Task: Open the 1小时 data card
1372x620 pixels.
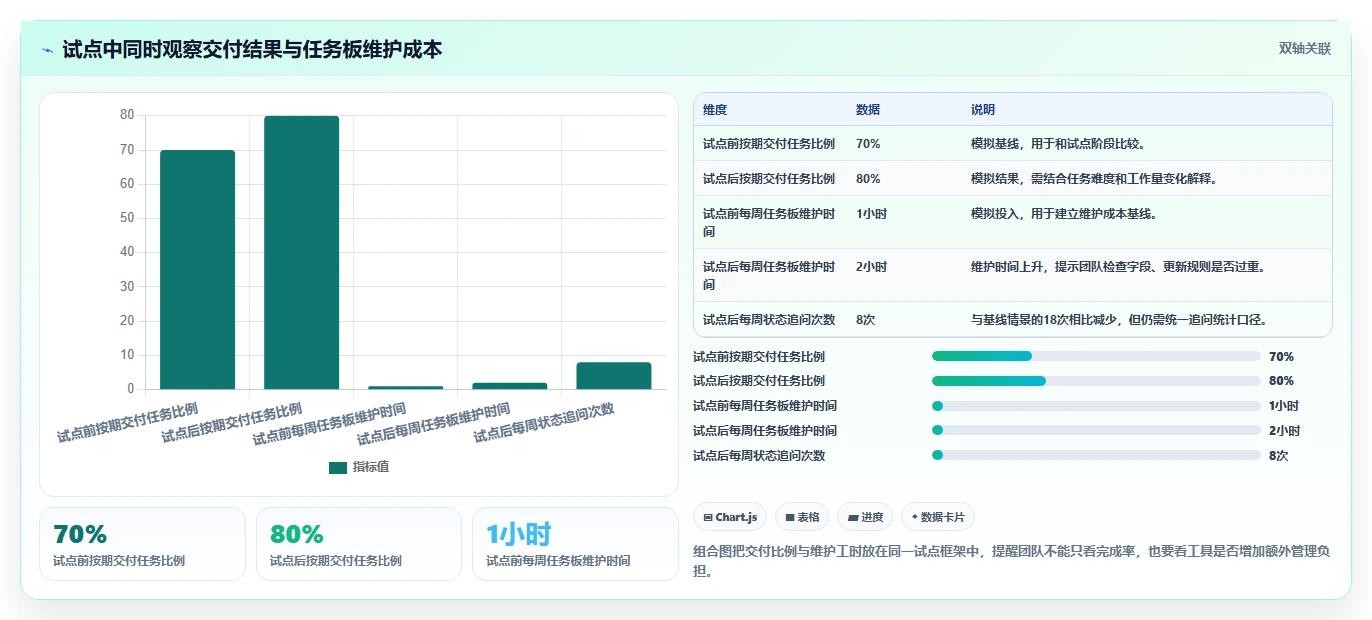Action: coord(575,544)
